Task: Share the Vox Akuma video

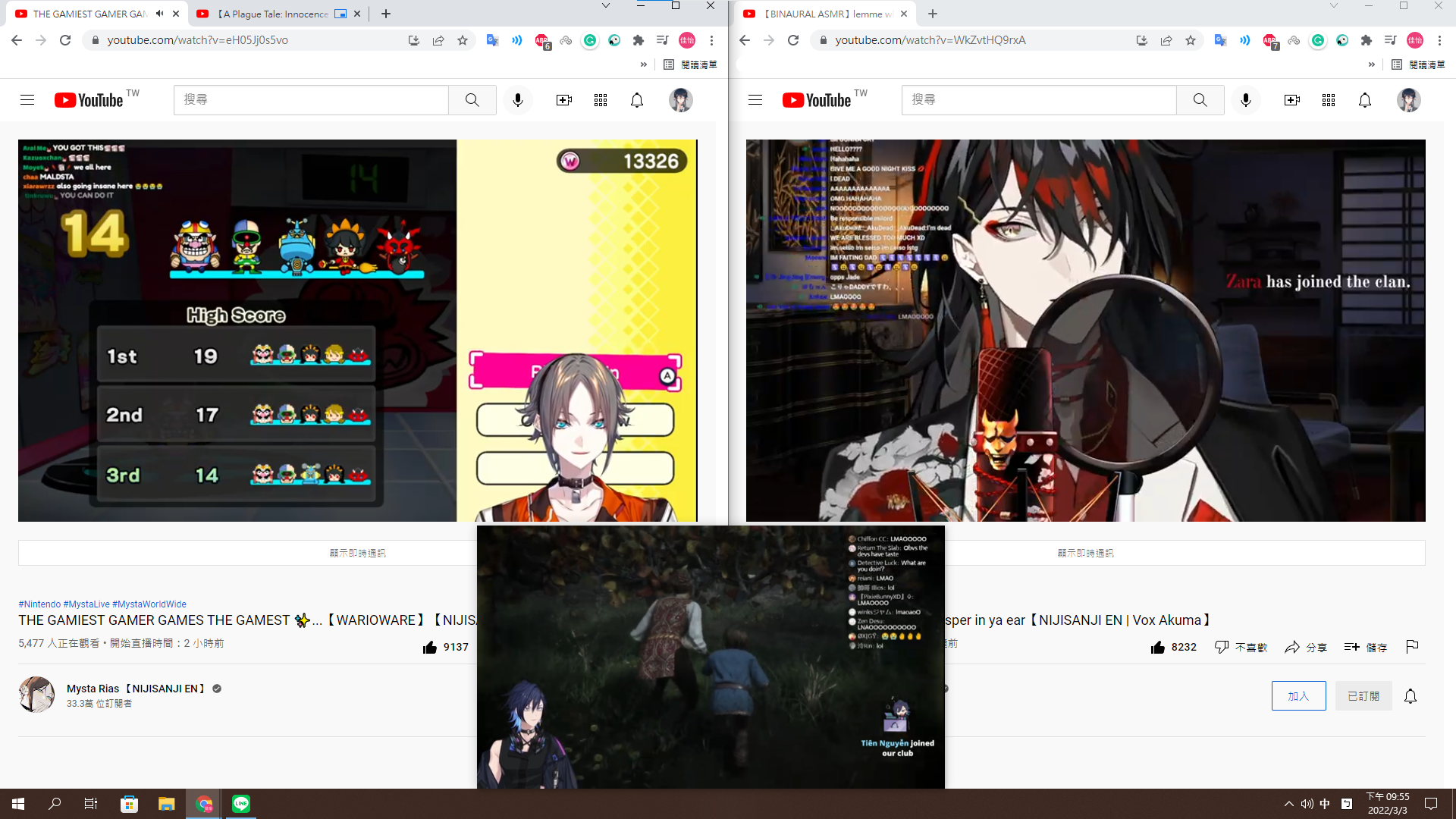Action: (x=1305, y=647)
